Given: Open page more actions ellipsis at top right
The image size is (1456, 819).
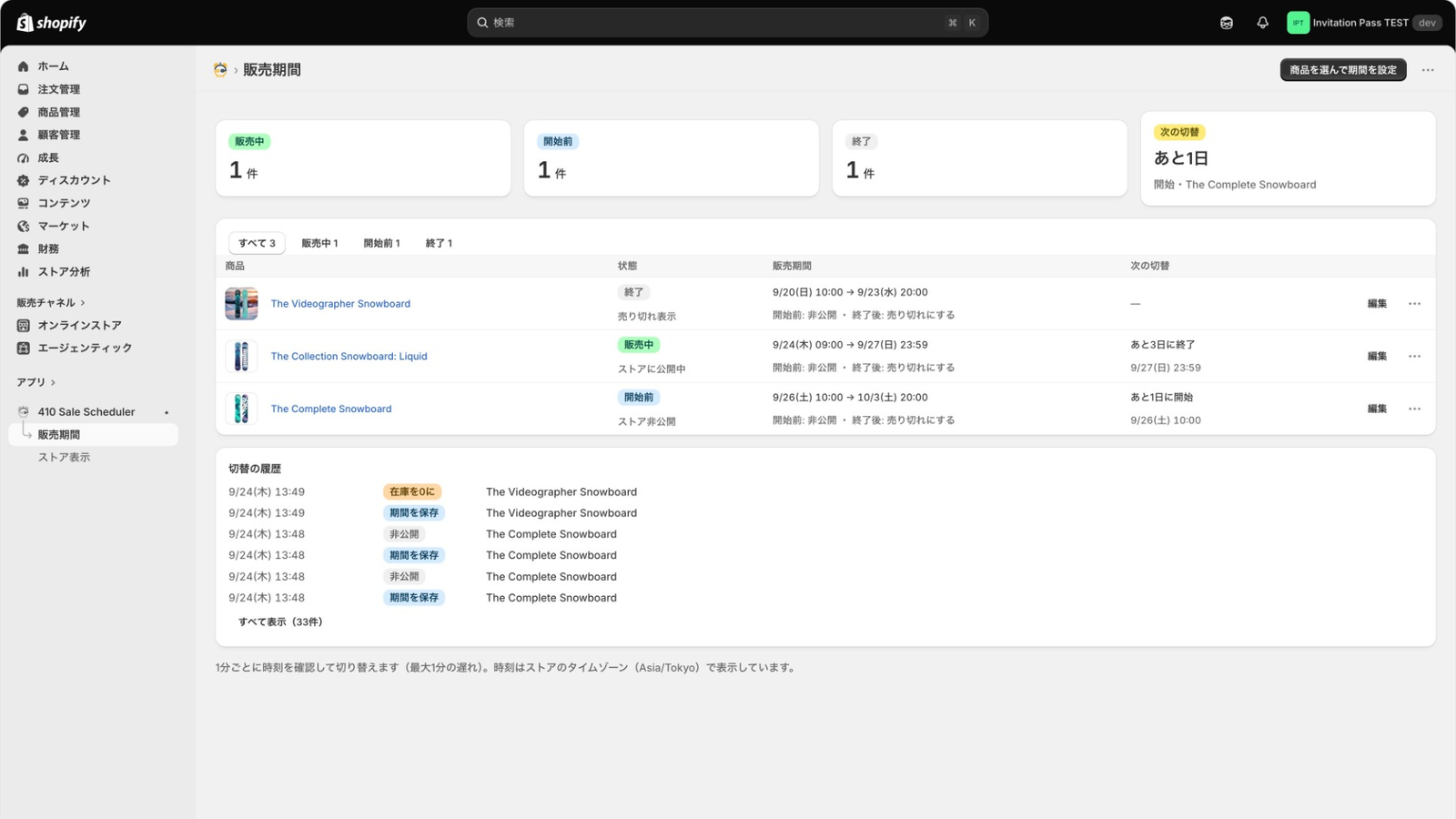Looking at the screenshot, I should [1428, 70].
